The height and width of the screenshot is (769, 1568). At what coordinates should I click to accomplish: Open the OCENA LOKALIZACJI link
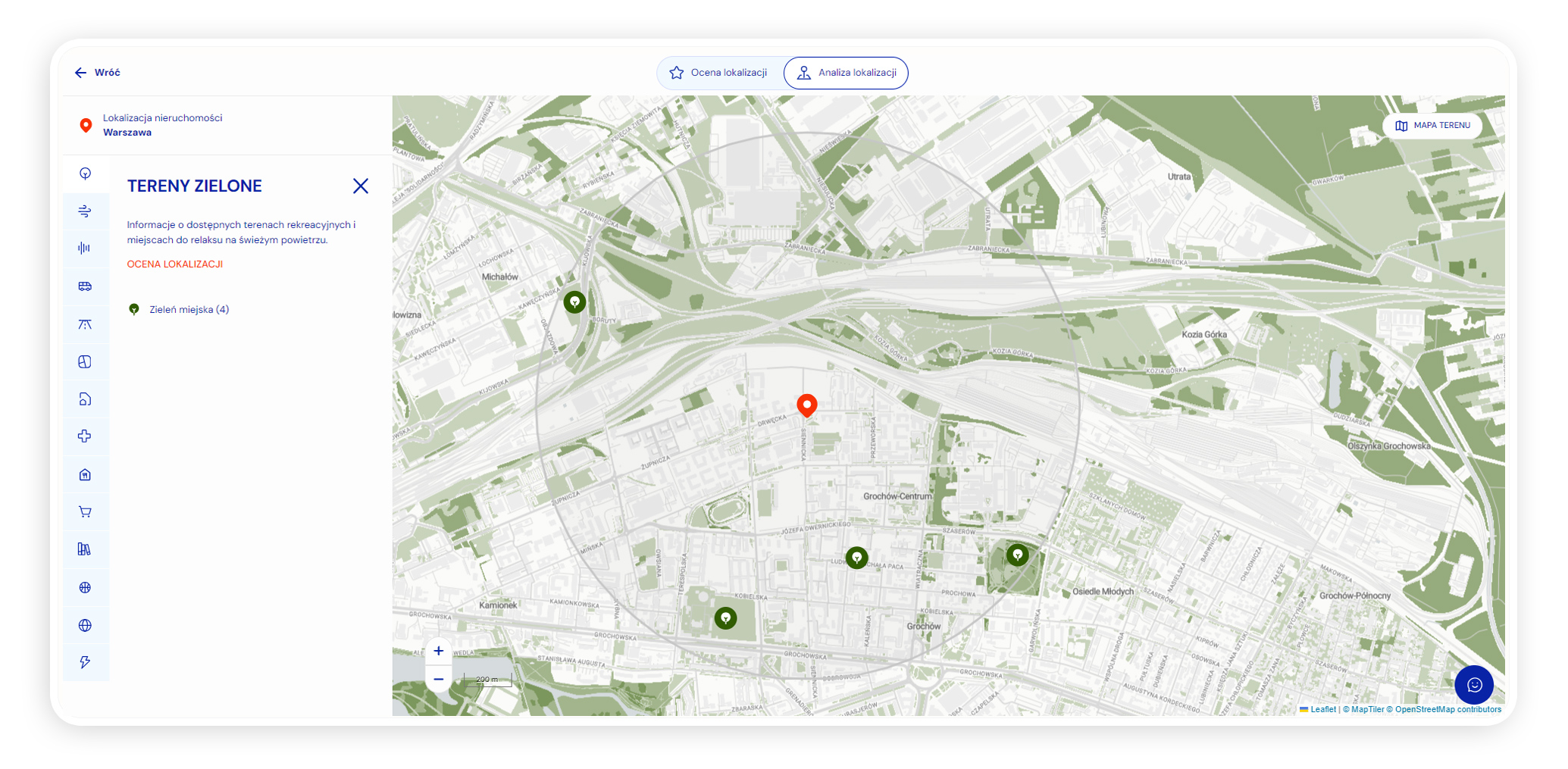pyautogui.click(x=174, y=264)
